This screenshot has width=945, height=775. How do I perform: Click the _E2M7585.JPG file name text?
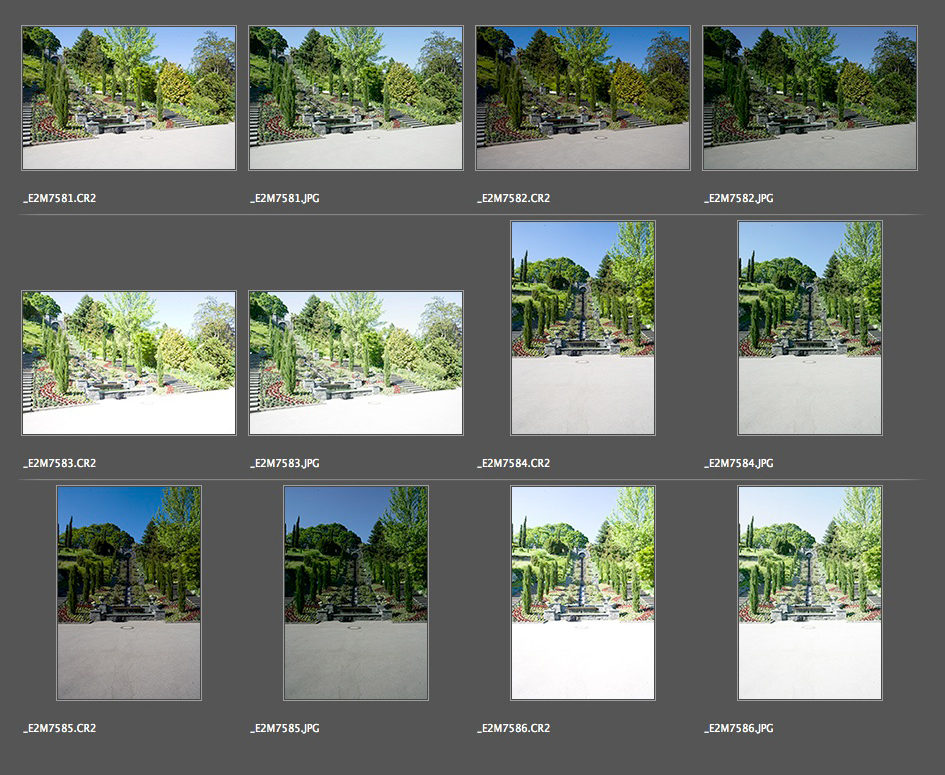coord(286,728)
